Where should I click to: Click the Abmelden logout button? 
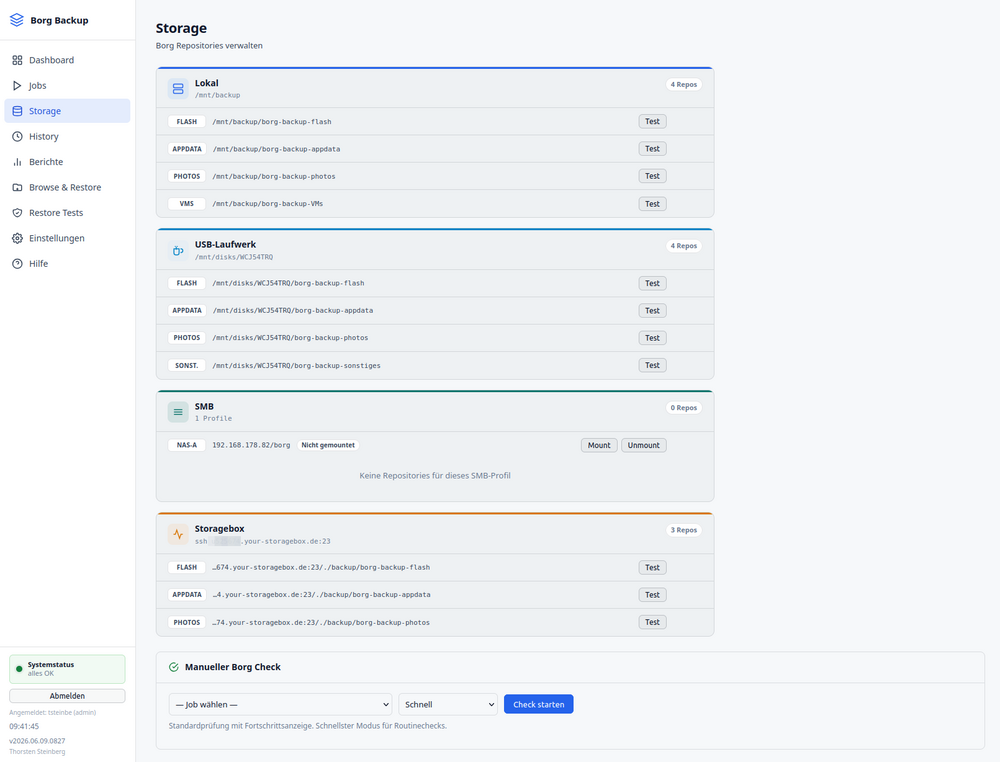(x=67, y=696)
